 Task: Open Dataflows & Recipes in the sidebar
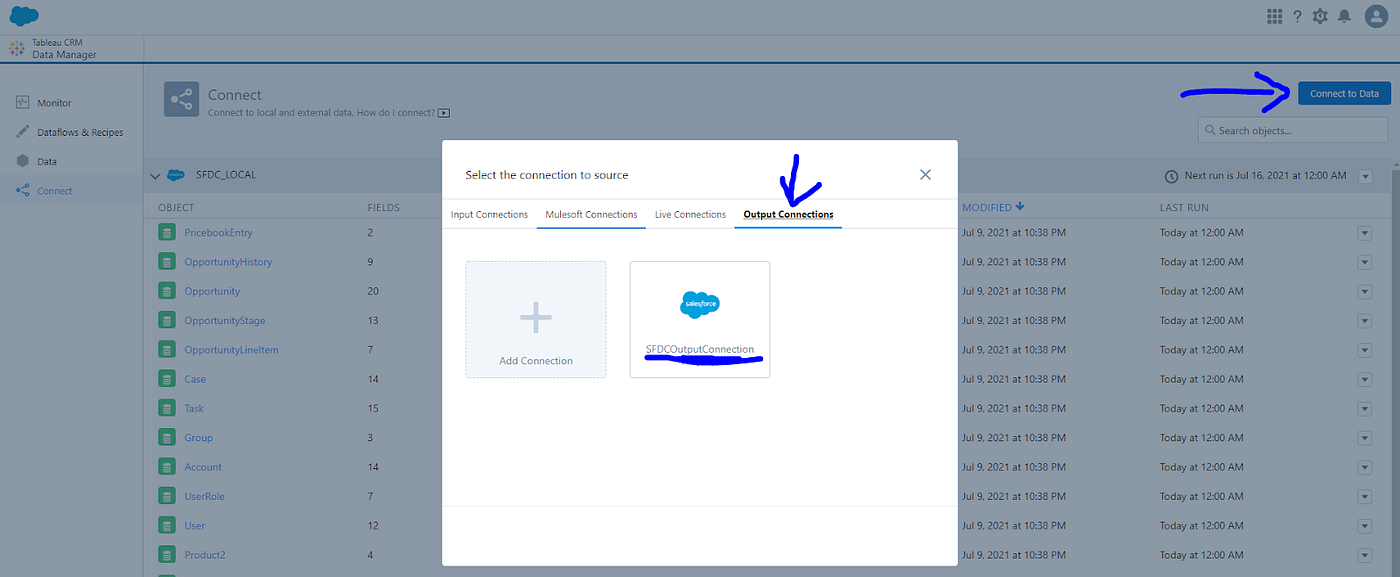click(x=80, y=132)
